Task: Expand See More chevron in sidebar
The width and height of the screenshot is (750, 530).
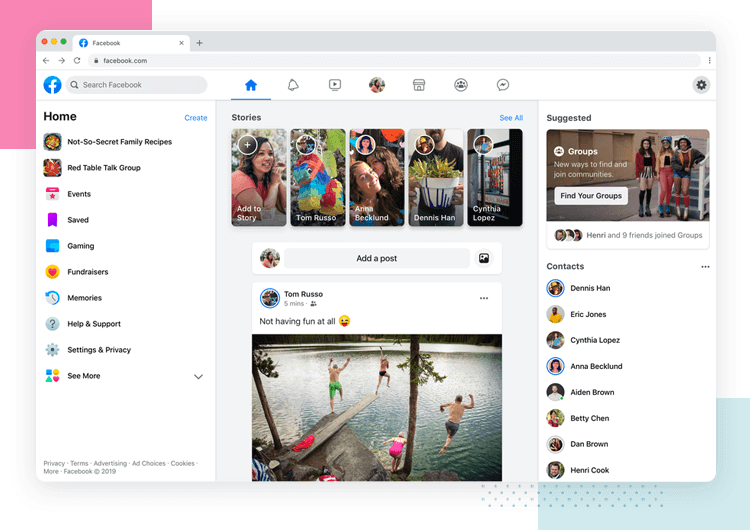Action: 199,376
